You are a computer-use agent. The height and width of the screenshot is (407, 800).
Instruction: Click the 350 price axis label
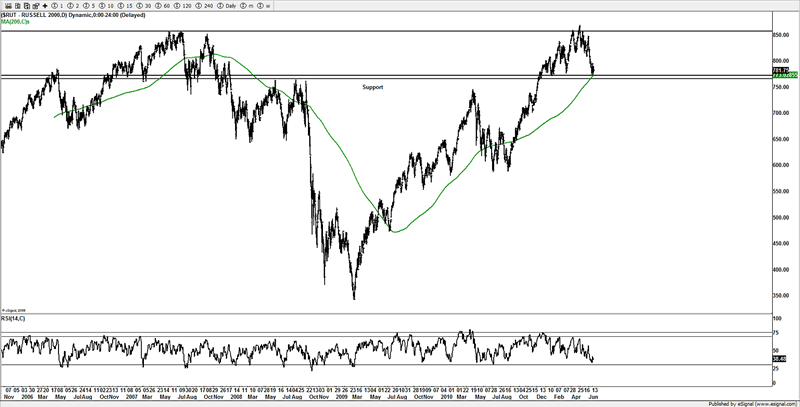tap(781, 296)
